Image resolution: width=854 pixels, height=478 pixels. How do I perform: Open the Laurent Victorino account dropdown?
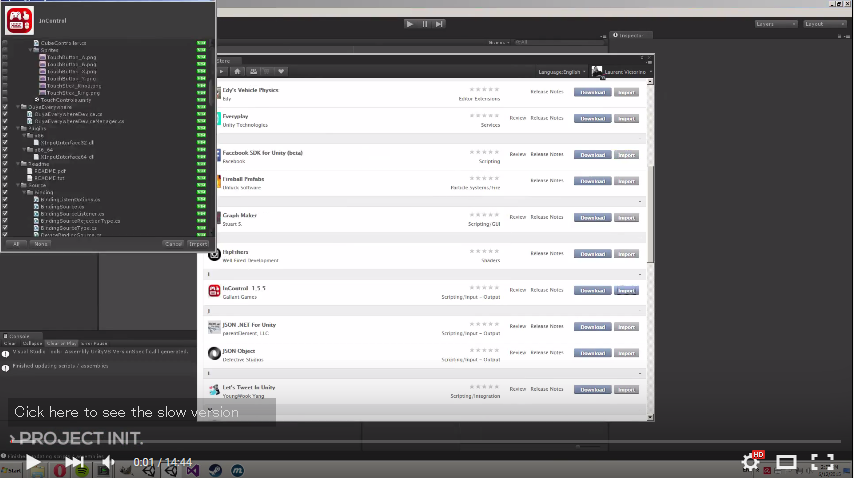622,72
